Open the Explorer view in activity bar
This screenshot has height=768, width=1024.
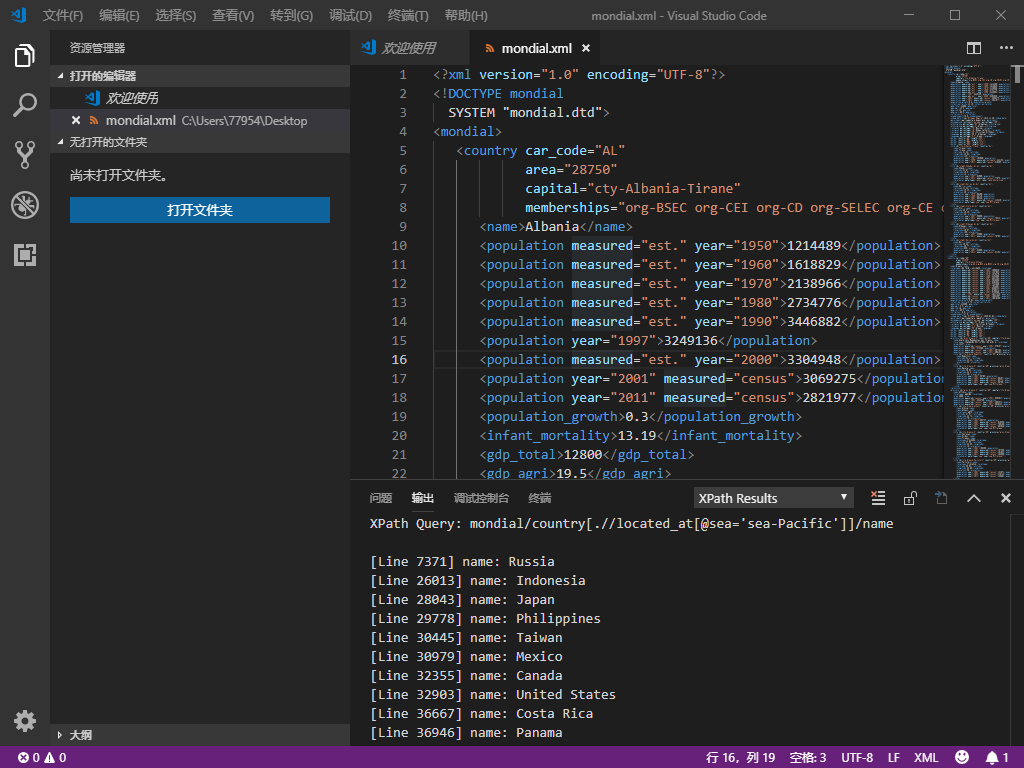pos(25,56)
